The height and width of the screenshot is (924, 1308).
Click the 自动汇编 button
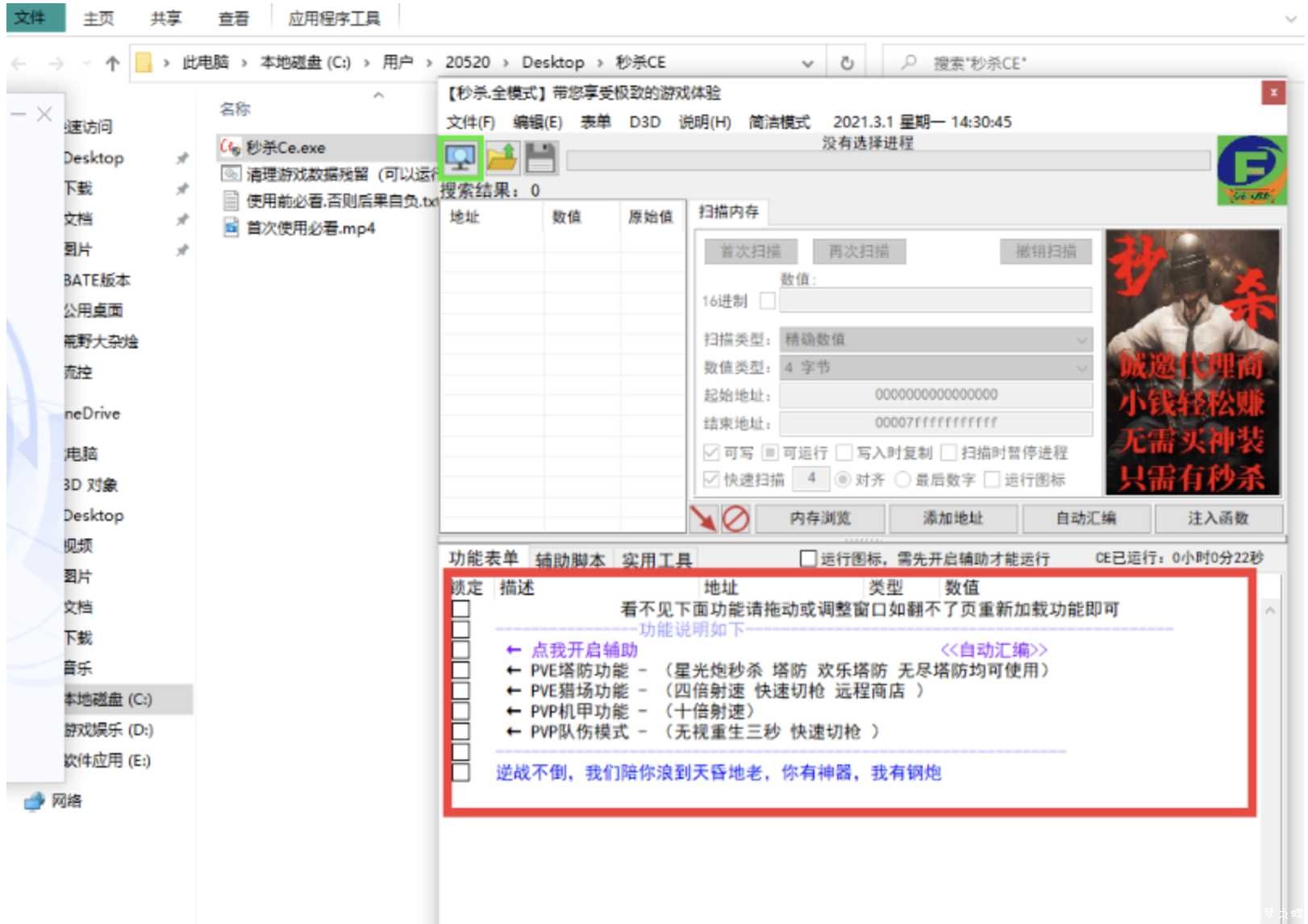(1086, 518)
